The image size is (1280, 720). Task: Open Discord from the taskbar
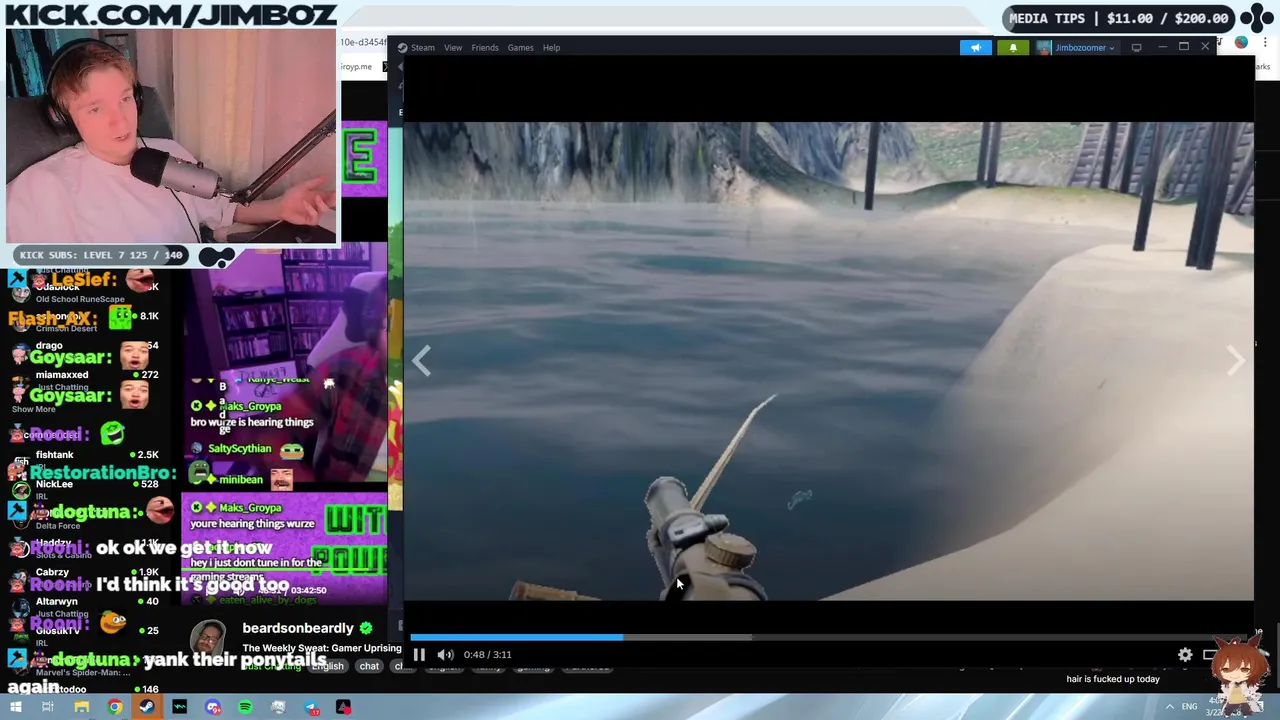tap(213, 707)
